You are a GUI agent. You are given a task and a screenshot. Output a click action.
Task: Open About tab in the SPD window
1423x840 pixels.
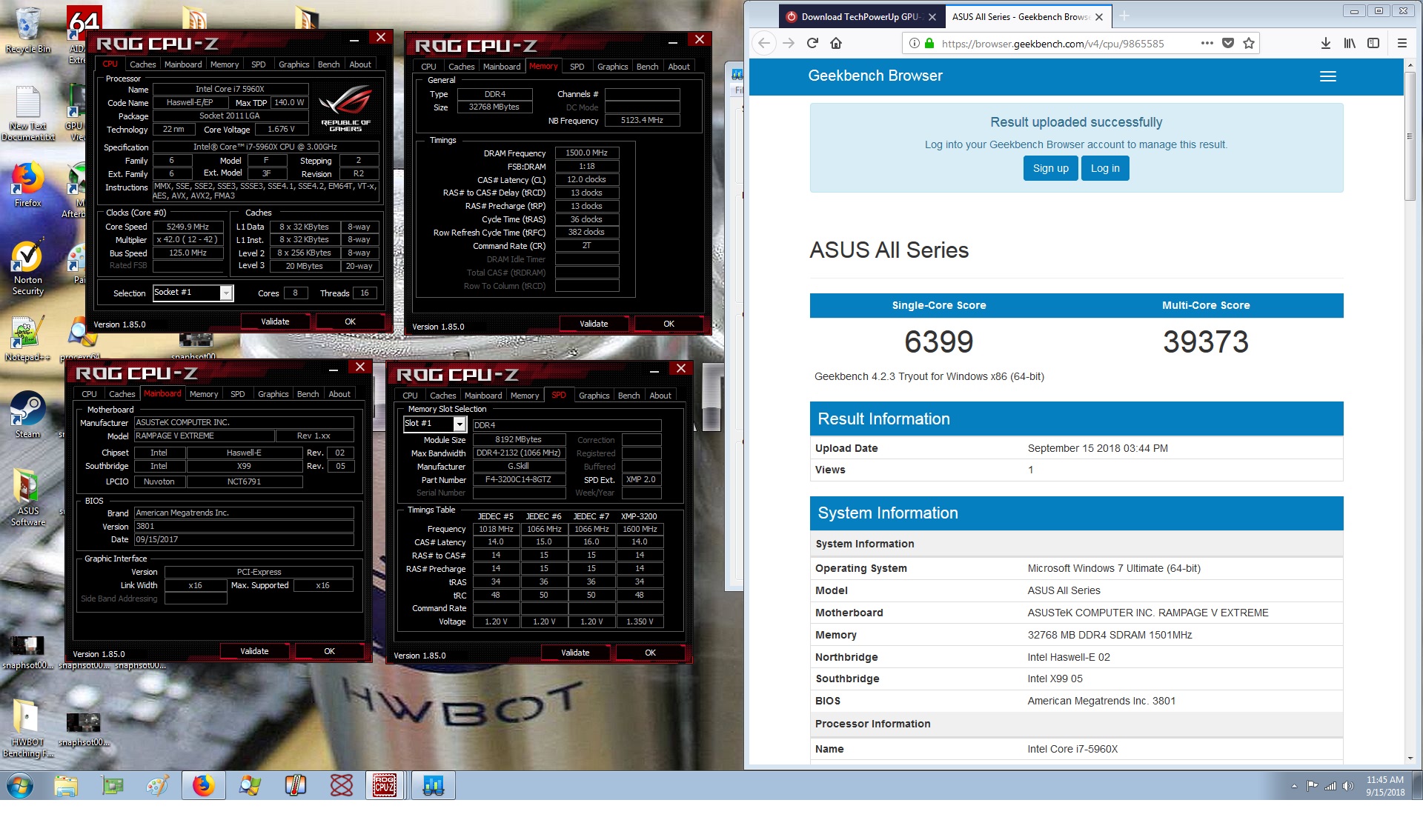[x=660, y=396]
